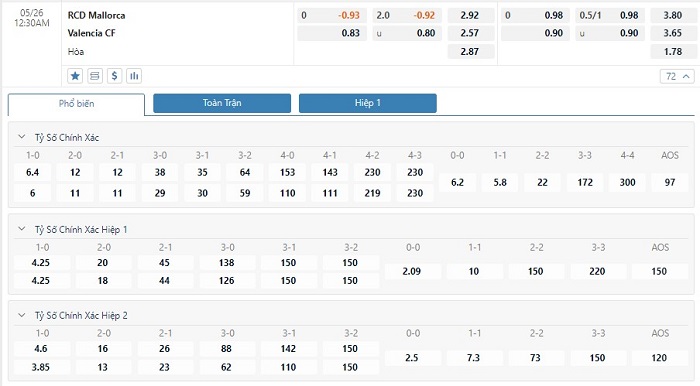Collapse Tỷ Số Chính Xác Hiệp 2 section
Screen dimensions: 700x386
[21, 315]
